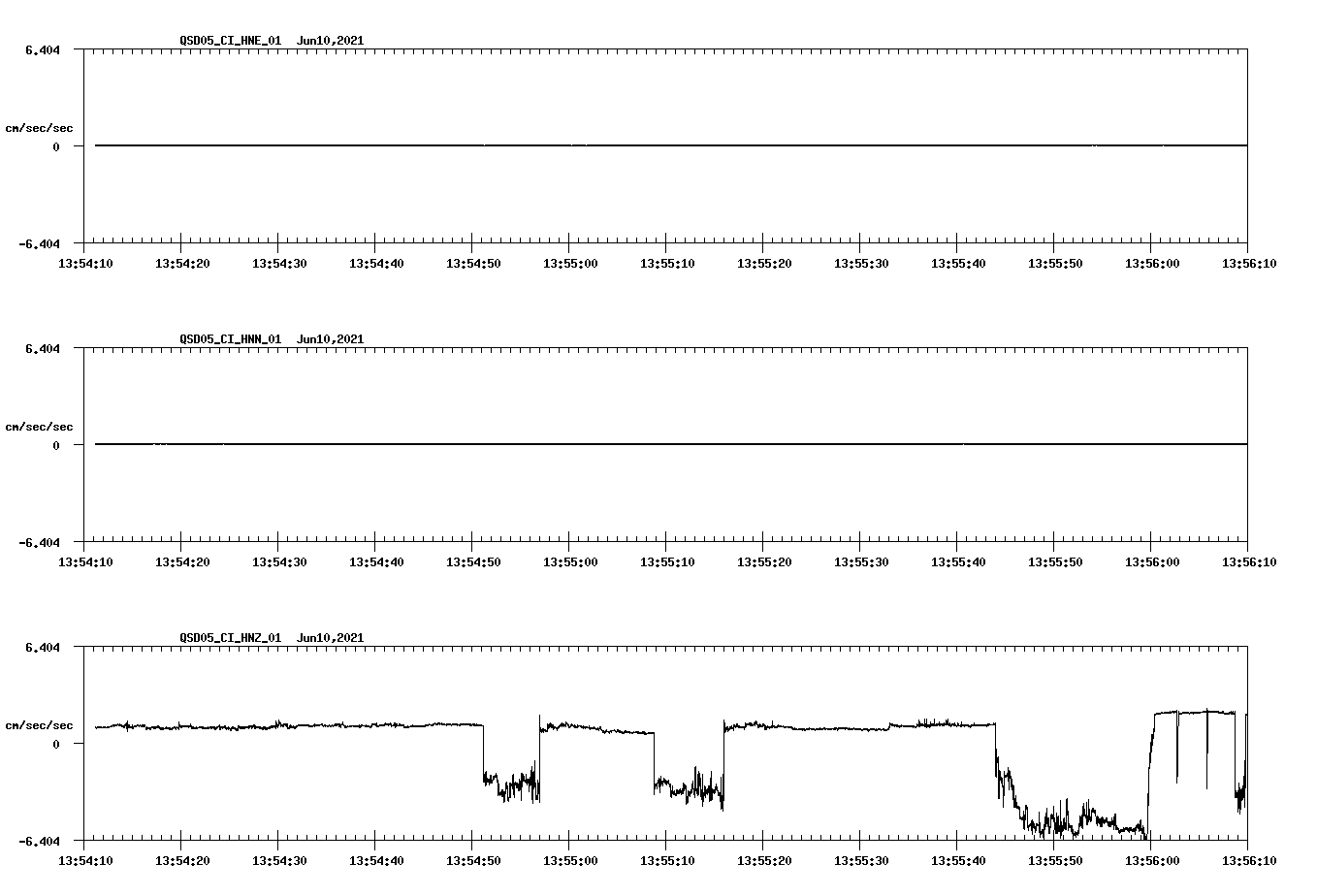This screenshot has width=1317, height=896.
Task: Pick 13:55:50 time label under HNZ plot
Action: tap(1054, 860)
